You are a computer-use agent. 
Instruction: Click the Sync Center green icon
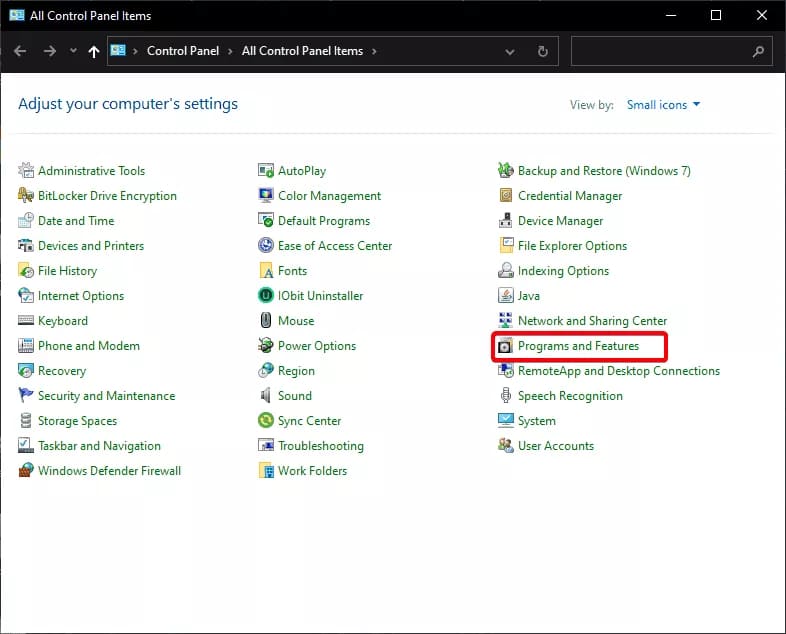point(266,420)
